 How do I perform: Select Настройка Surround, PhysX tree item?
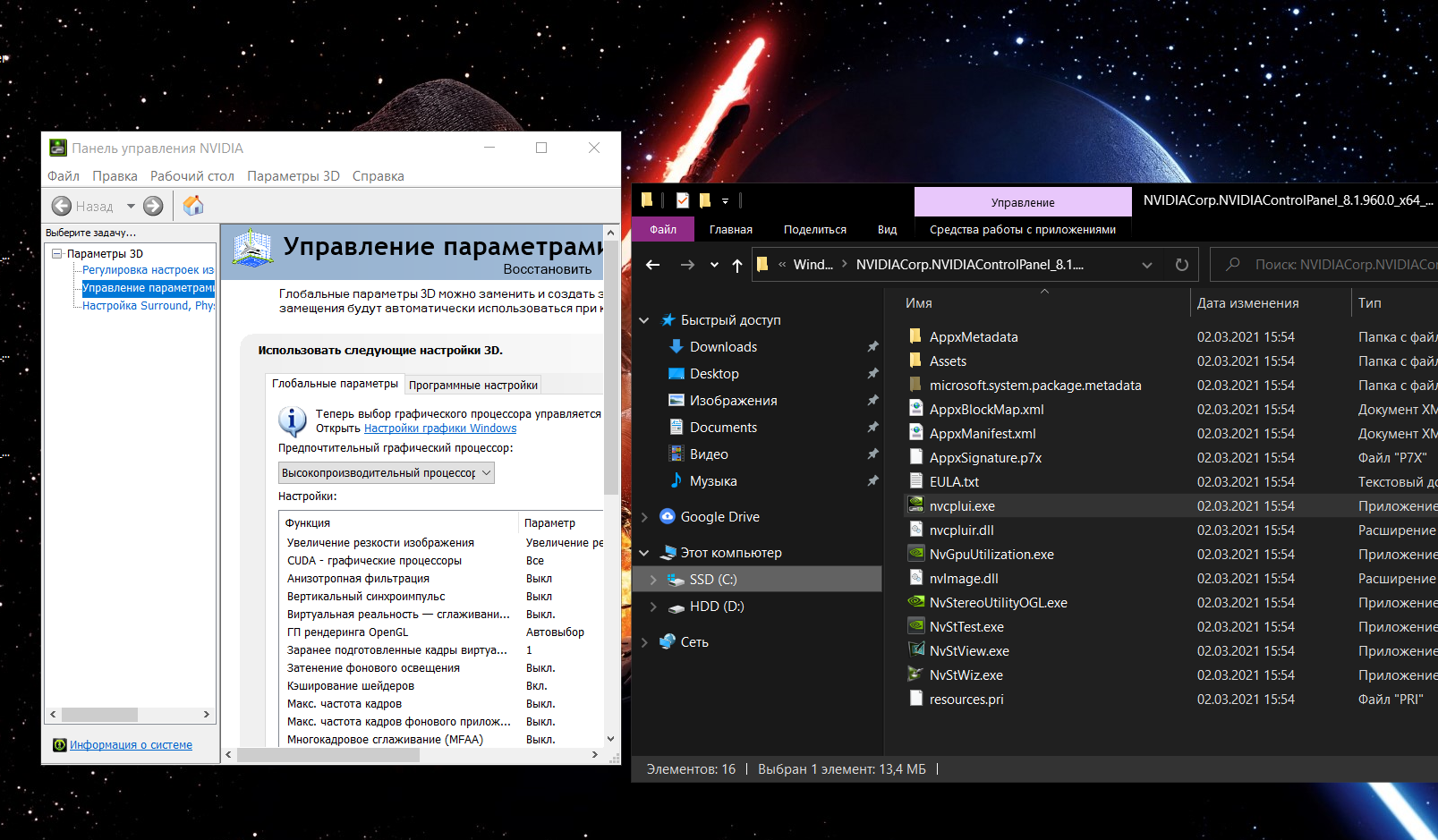click(x=148, y=305)
